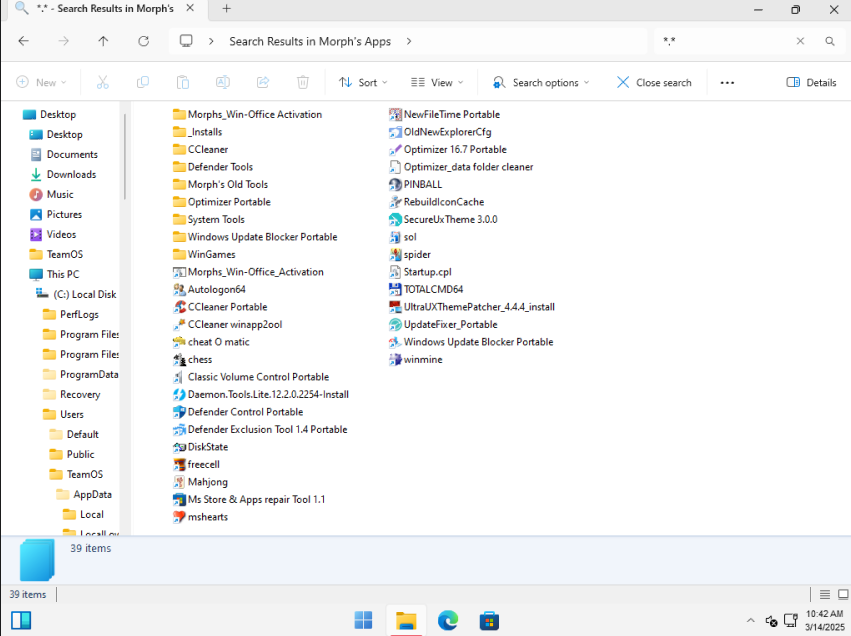Select Morph's Old Tools folder
Screen dimensions: 851x636
(x=220, y=185)
